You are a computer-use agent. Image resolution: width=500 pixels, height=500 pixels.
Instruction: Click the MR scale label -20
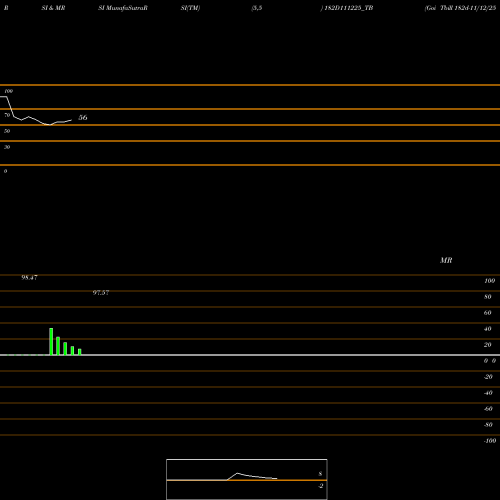tap(488, 377)
